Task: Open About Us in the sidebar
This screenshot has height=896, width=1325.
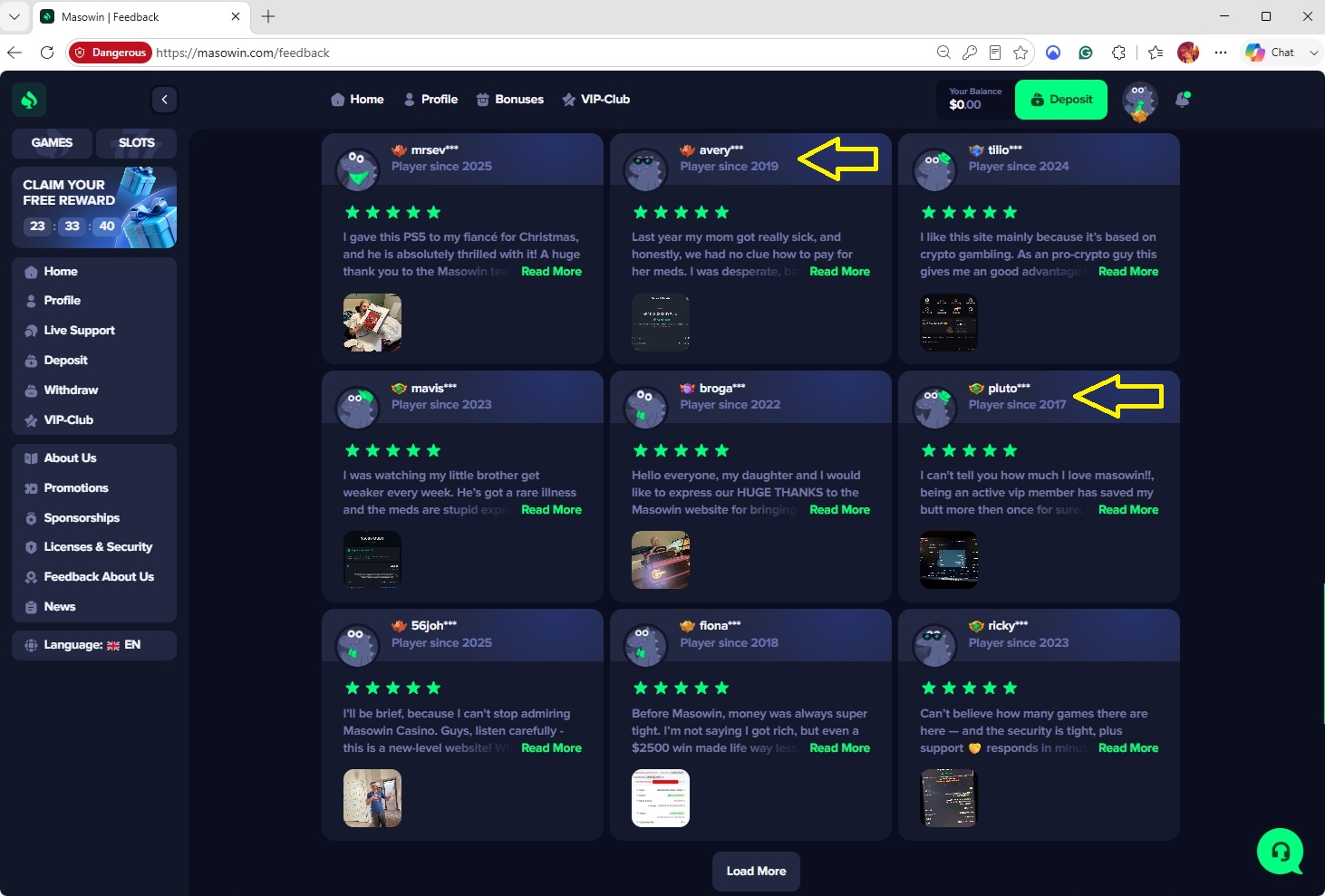Action: (94, 458)
